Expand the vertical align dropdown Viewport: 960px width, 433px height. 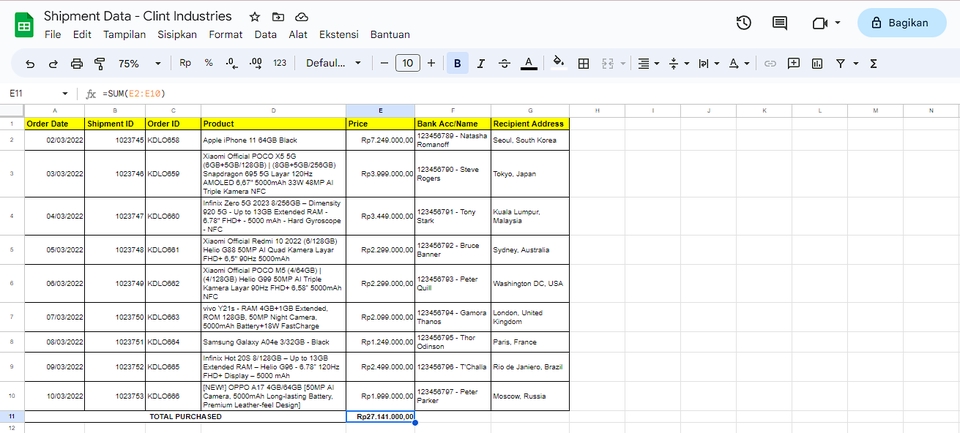(686, 64)
